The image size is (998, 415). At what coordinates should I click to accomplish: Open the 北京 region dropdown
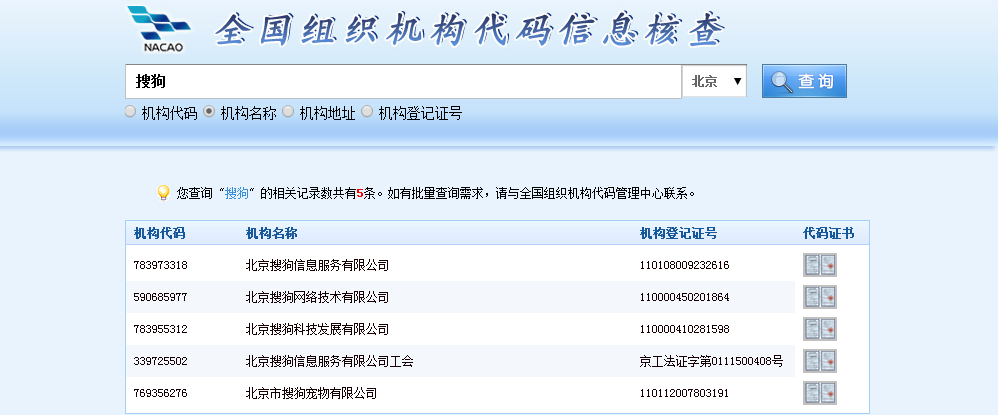pos(714,81)
